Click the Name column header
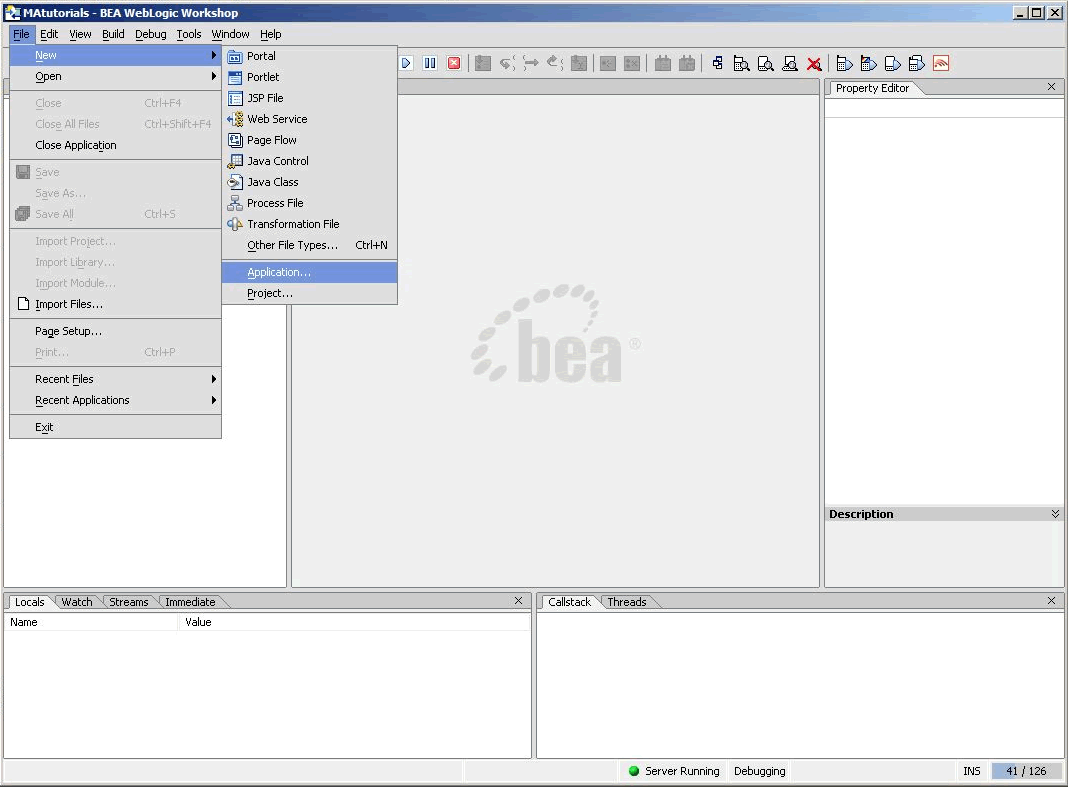The image size is (1068, 787). (91, 622)
